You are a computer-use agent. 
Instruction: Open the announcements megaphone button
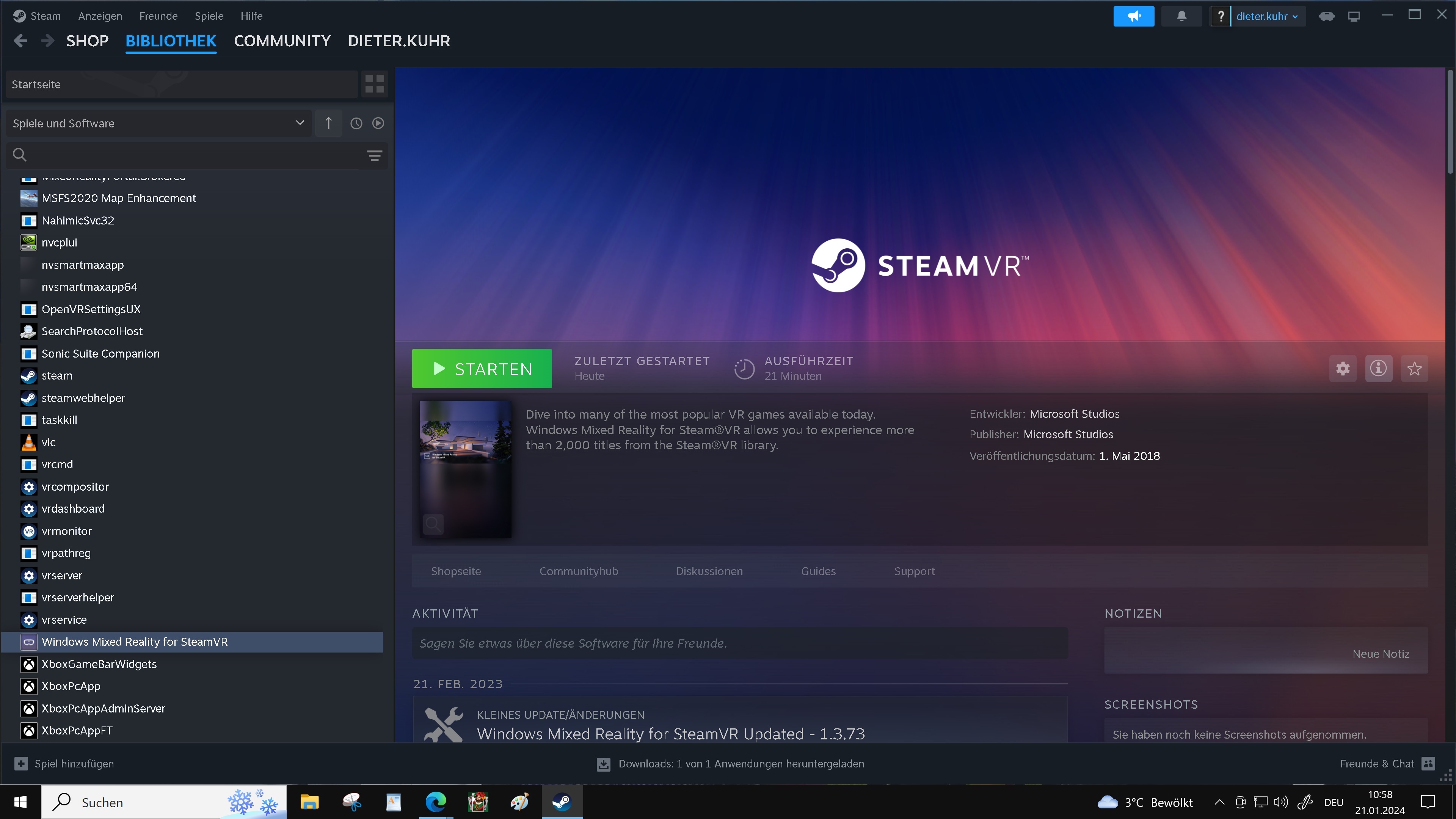1134,16
